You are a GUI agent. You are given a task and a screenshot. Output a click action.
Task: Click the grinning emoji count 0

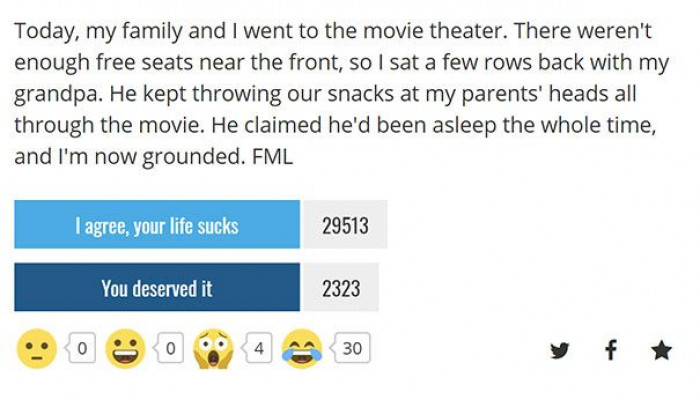[170, 348]
